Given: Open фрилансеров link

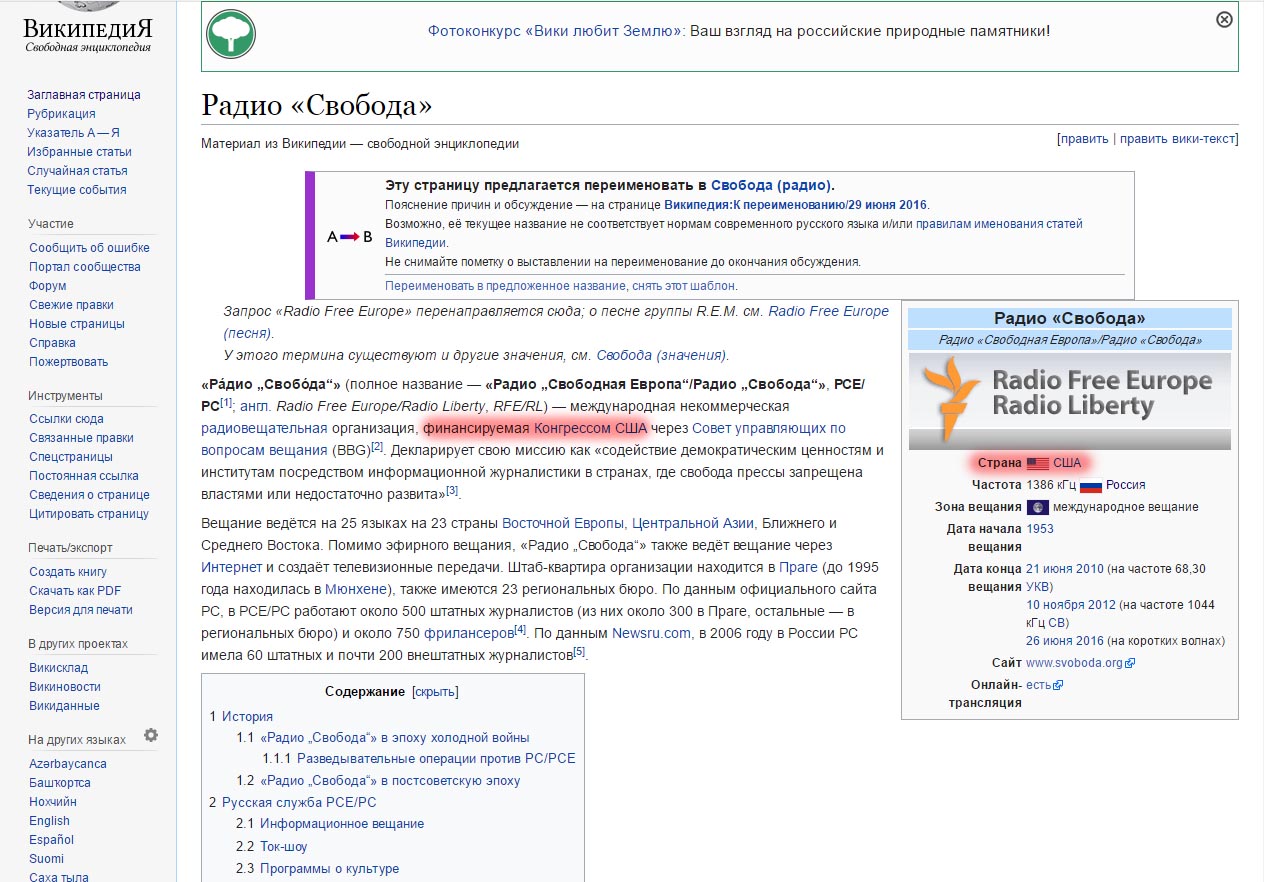Looking at the screenshot, I should coord(469,633).
